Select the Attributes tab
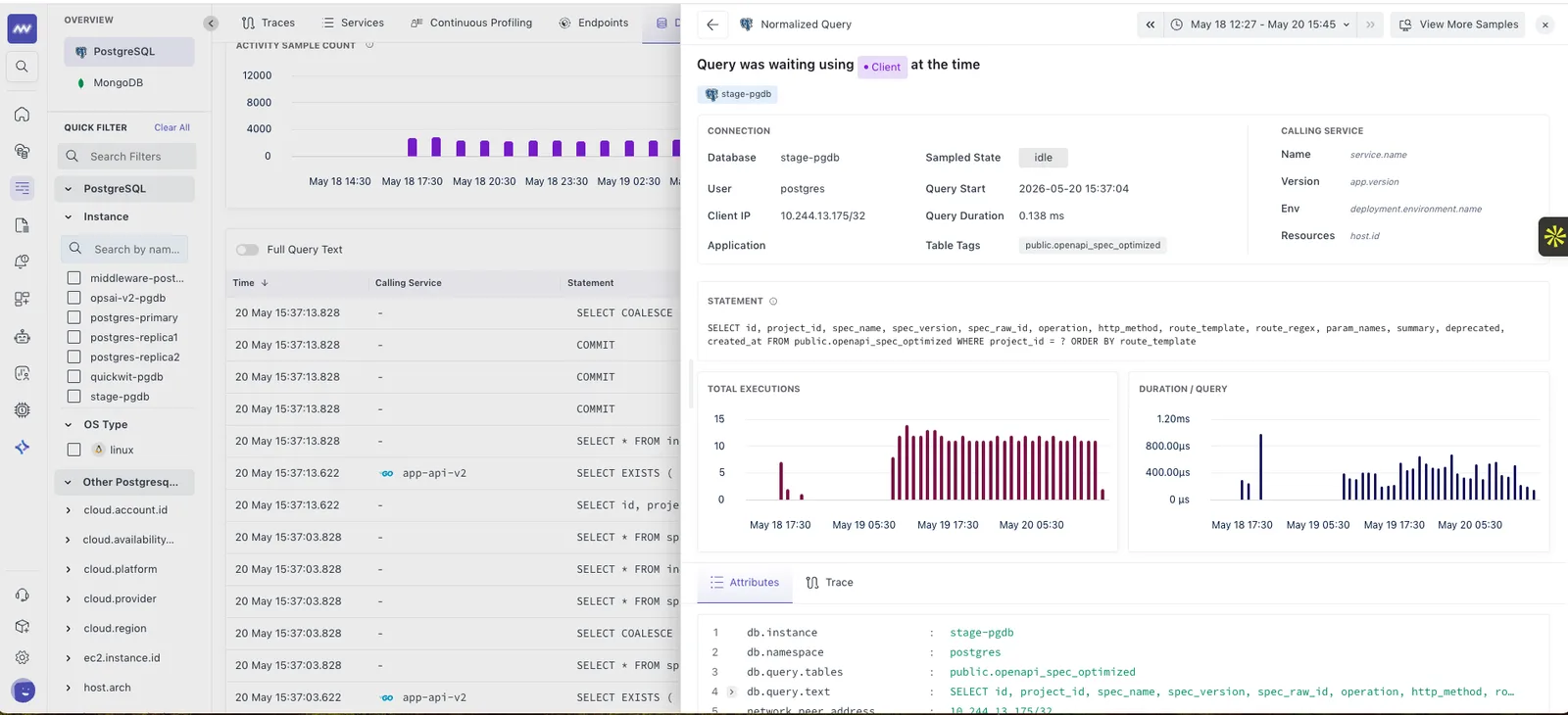This screenshot has height=715, width=1568. pyautogui.click(x=745, y=583)
